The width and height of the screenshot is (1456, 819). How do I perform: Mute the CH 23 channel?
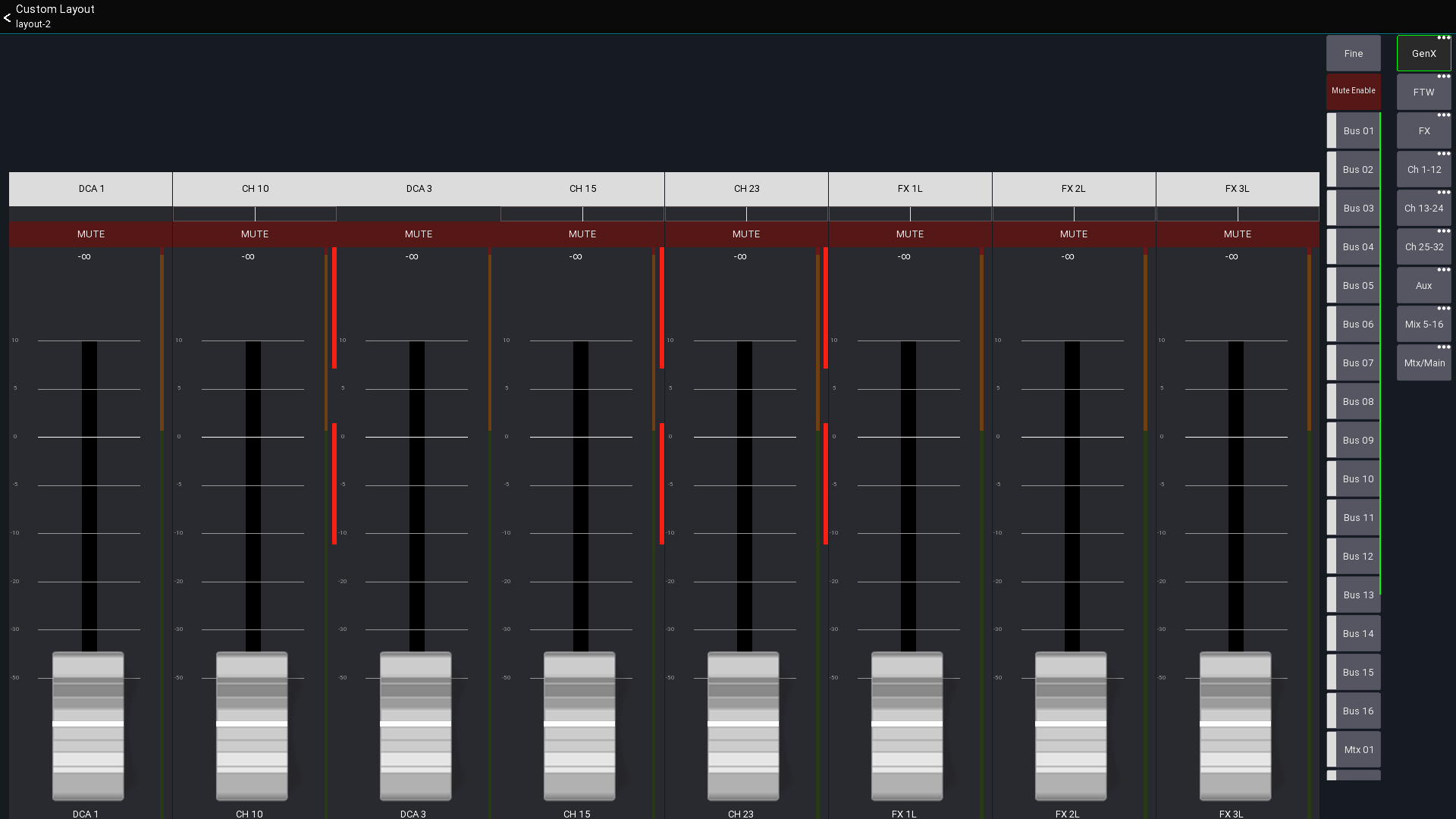pyautogui.click(x=745, y=234)
